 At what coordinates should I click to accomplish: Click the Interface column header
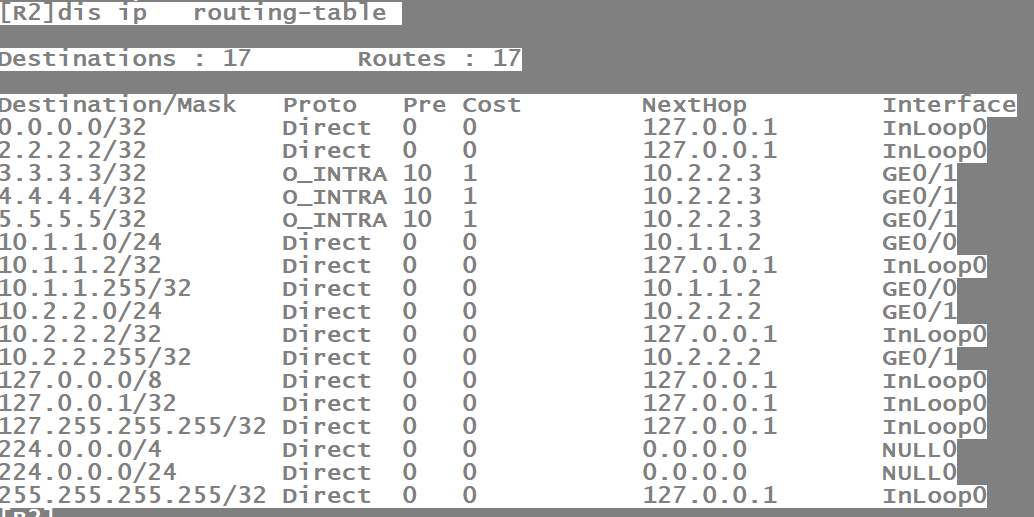949,105
